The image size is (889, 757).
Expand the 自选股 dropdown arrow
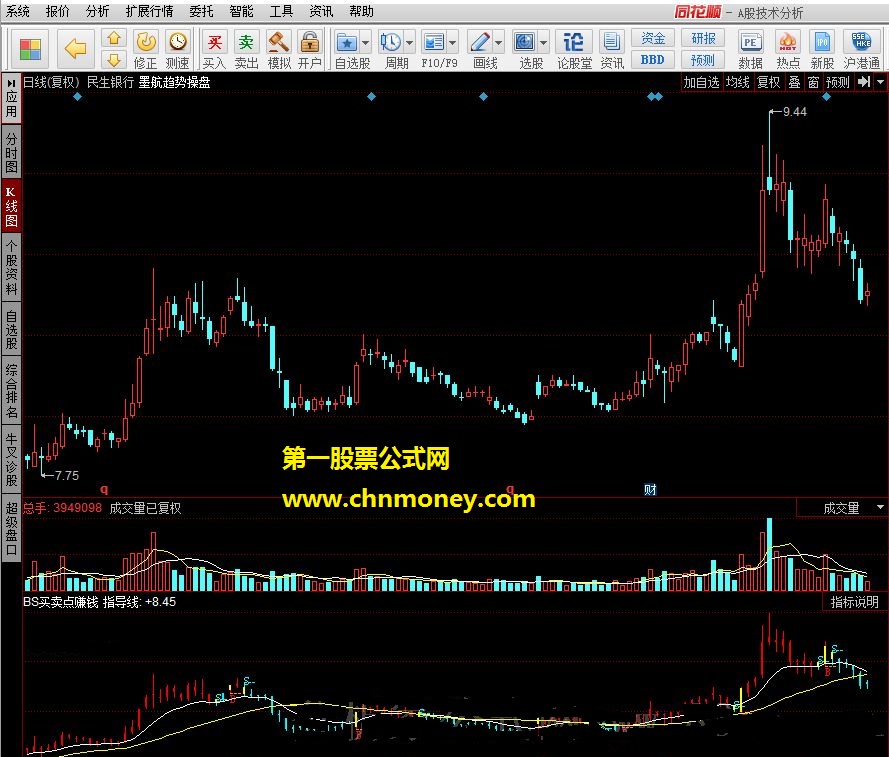click(x=365, y=43)
